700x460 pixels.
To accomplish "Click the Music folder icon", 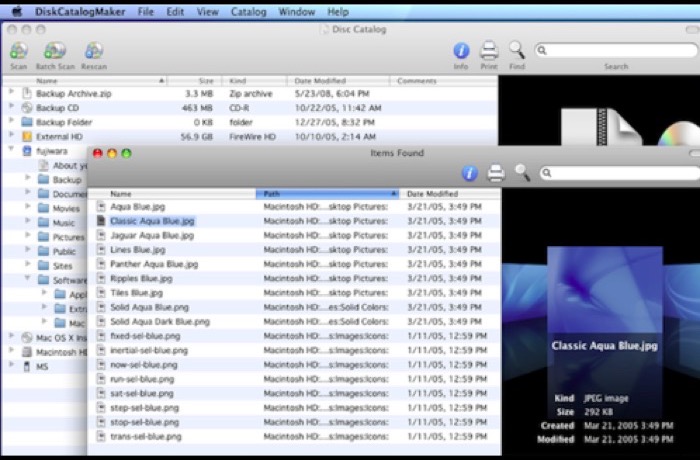I will [43, 222].
